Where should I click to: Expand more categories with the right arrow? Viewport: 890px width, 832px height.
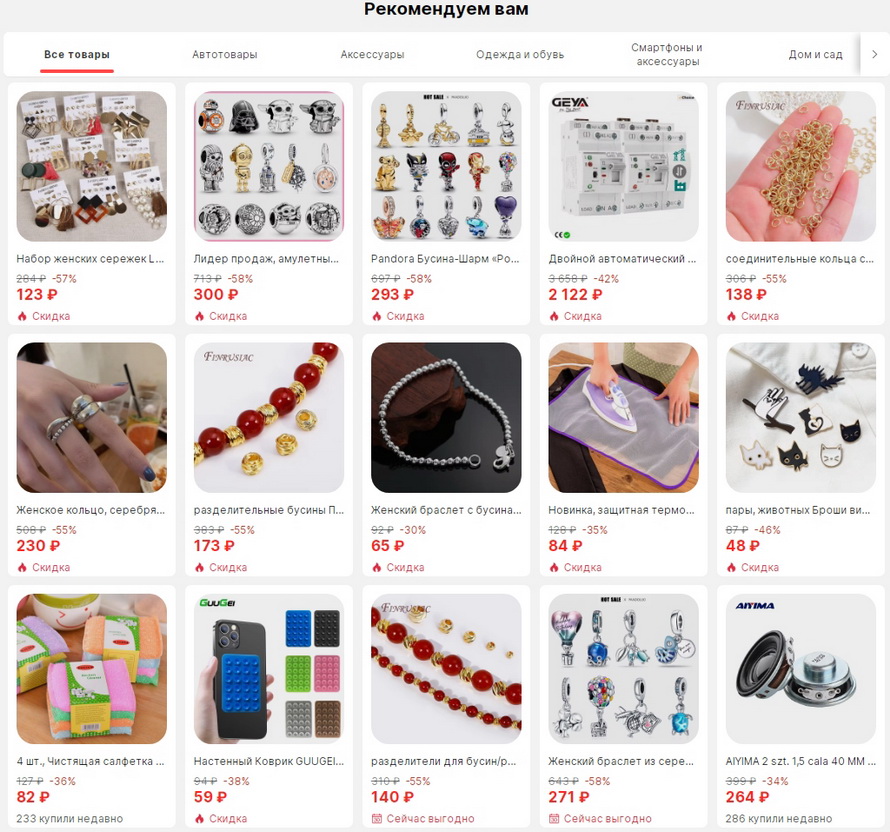874,54
